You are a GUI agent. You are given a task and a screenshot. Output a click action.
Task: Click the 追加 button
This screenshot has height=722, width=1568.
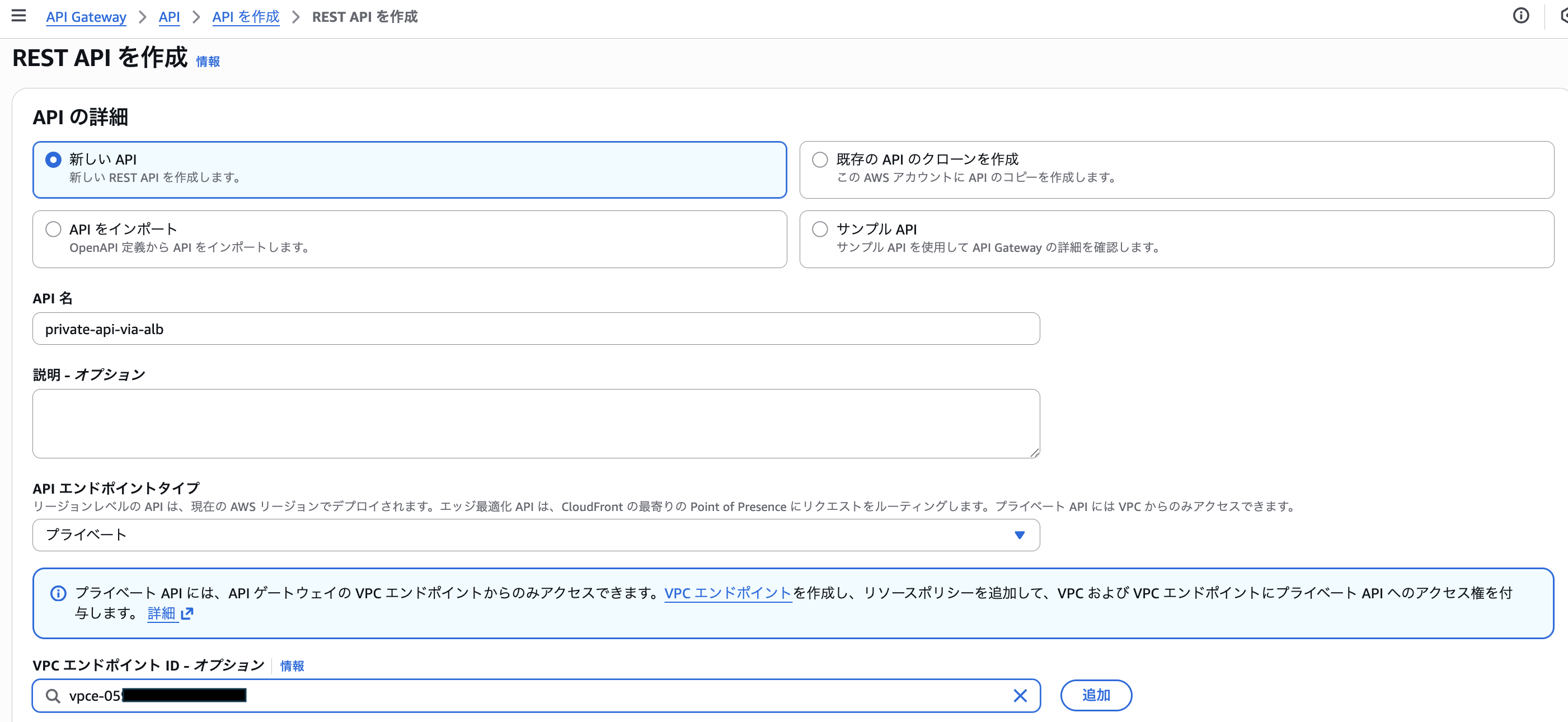coord(1096,695)
